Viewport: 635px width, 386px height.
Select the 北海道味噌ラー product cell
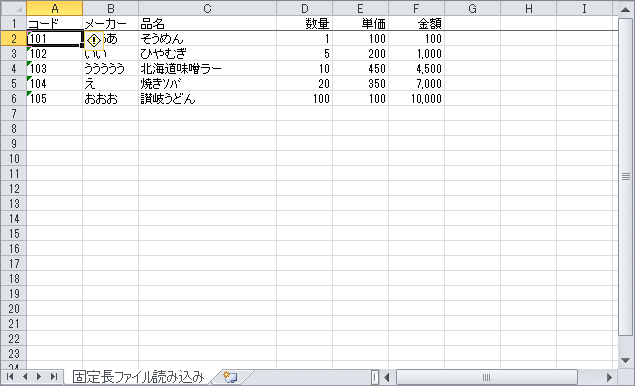(x=207, y=68)
